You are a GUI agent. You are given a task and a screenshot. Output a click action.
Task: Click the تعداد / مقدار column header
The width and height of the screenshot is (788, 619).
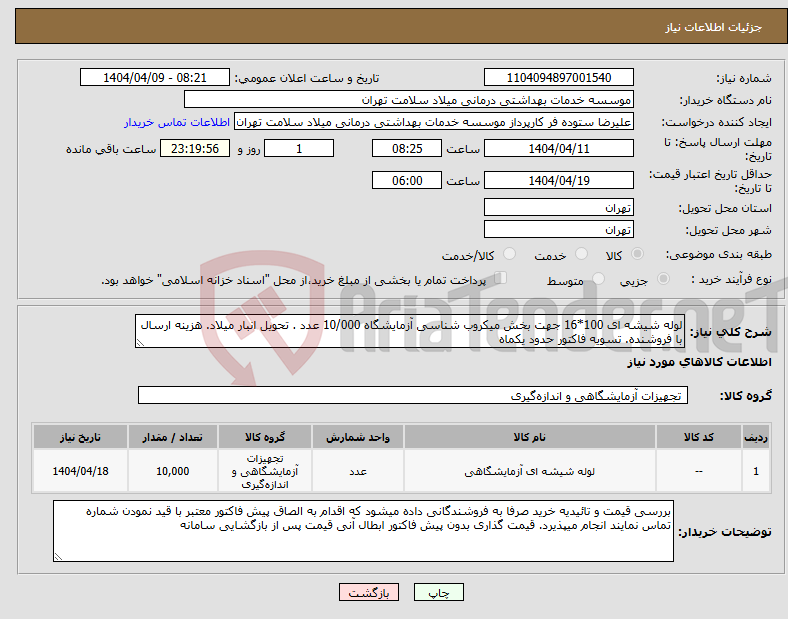click(172, 437)
